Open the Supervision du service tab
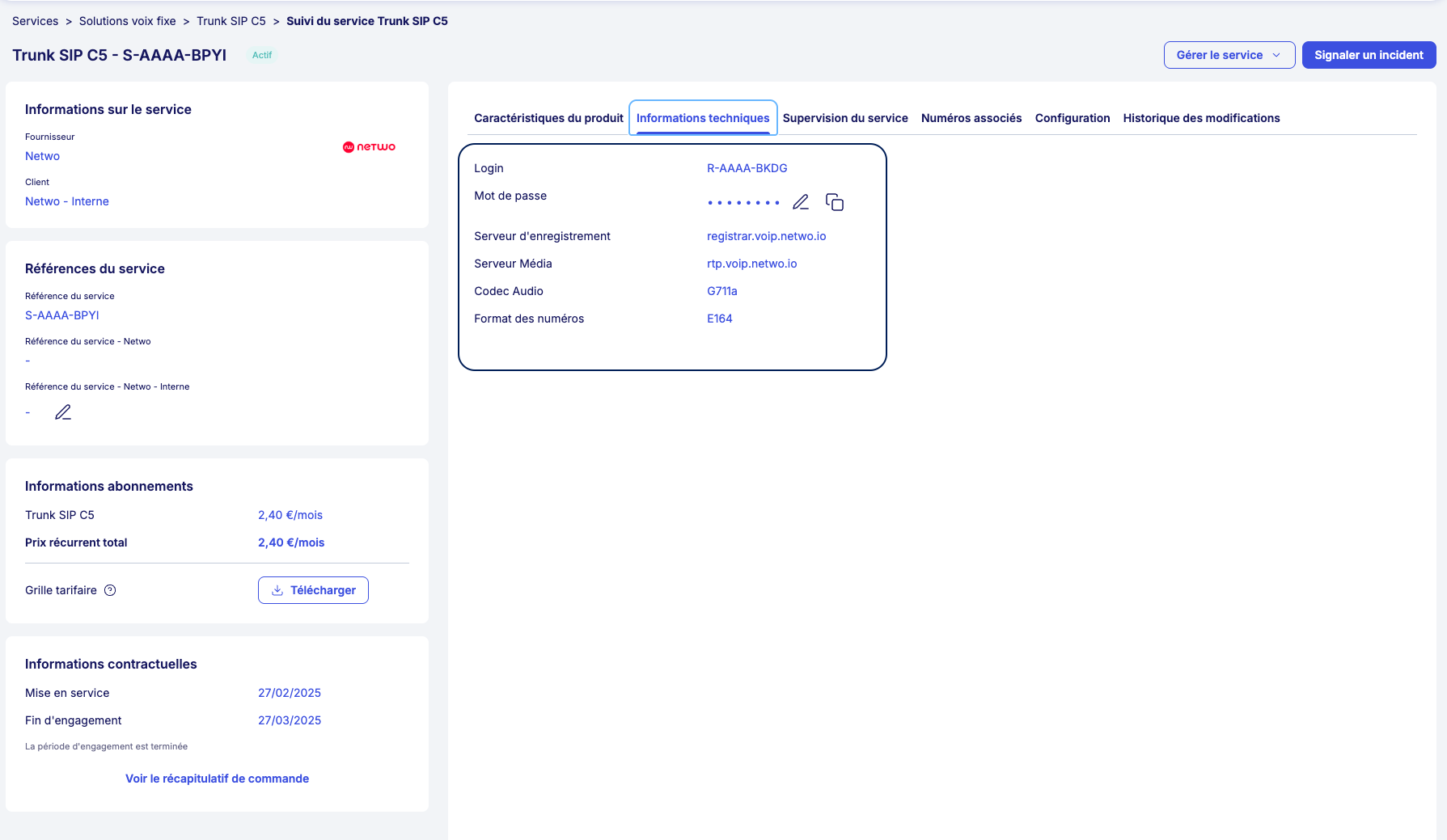1447x840 pixels. click(x=845, y=118)
